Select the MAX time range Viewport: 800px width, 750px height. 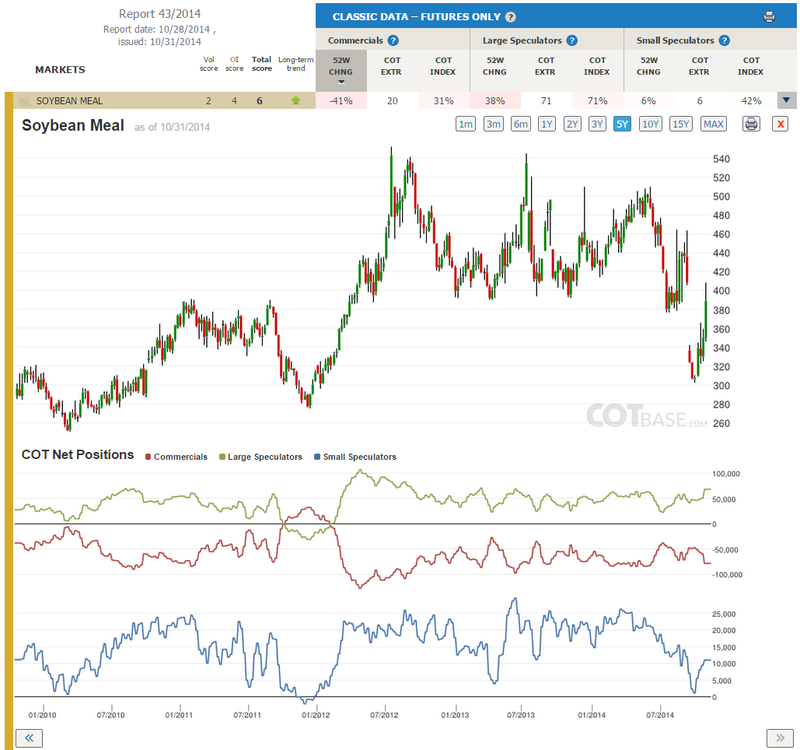[x=713, y=124]
